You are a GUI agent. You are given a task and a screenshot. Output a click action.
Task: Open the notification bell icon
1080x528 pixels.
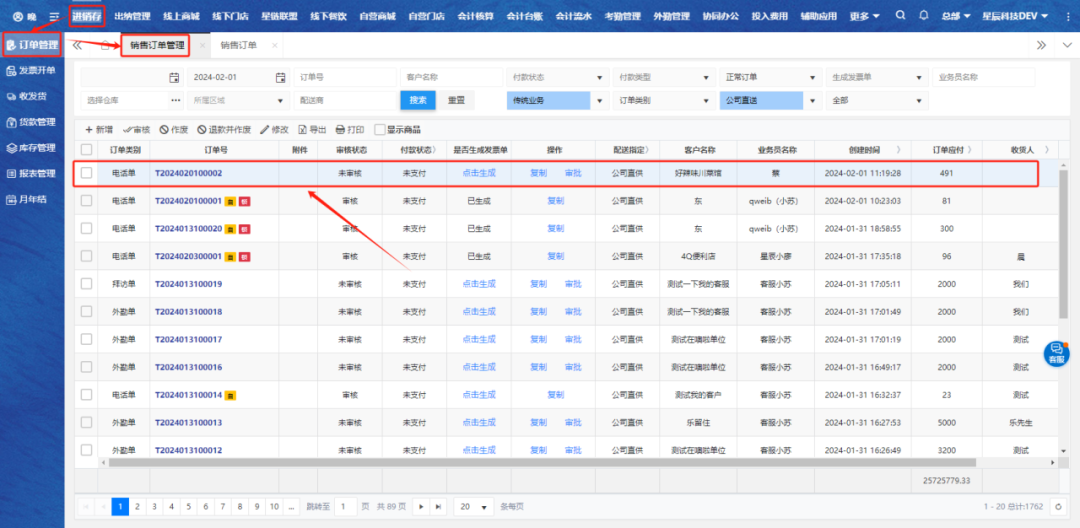[923, 17]
